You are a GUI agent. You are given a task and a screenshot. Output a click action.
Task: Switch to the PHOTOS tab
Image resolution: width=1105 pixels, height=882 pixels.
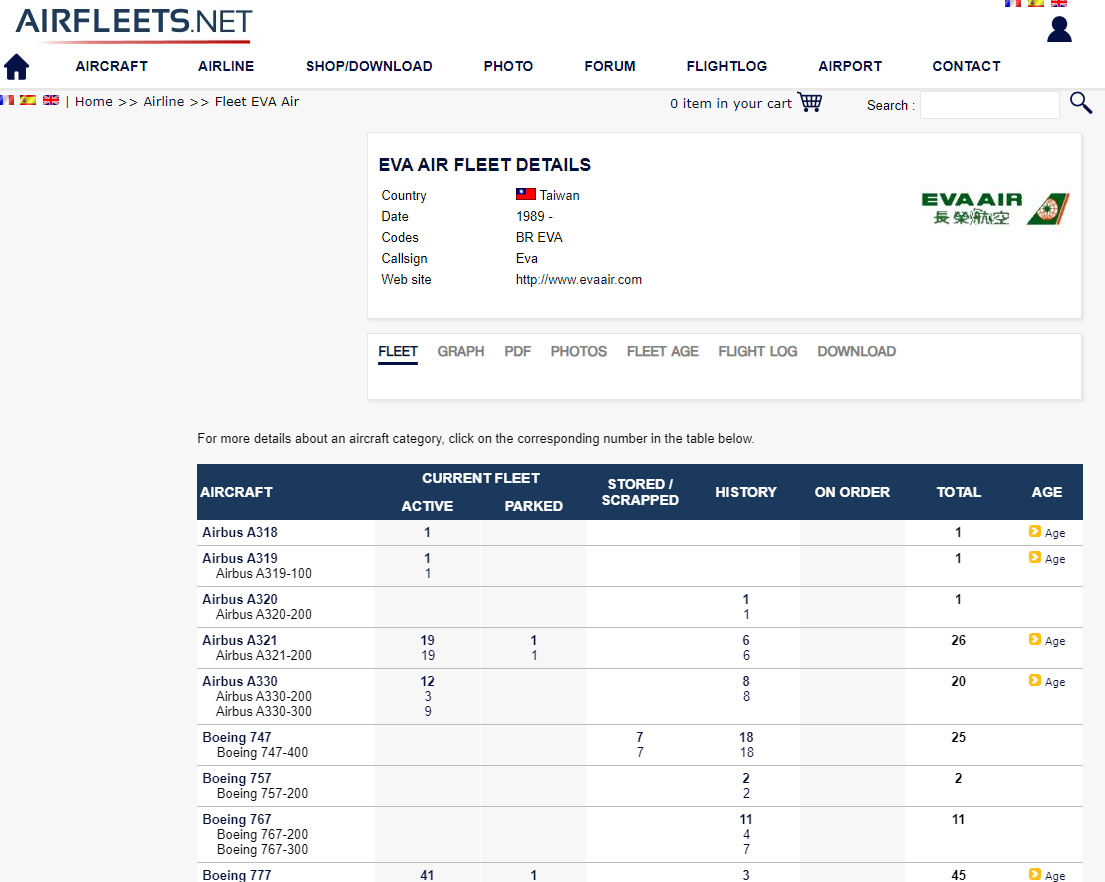click(x=579, y=352)
